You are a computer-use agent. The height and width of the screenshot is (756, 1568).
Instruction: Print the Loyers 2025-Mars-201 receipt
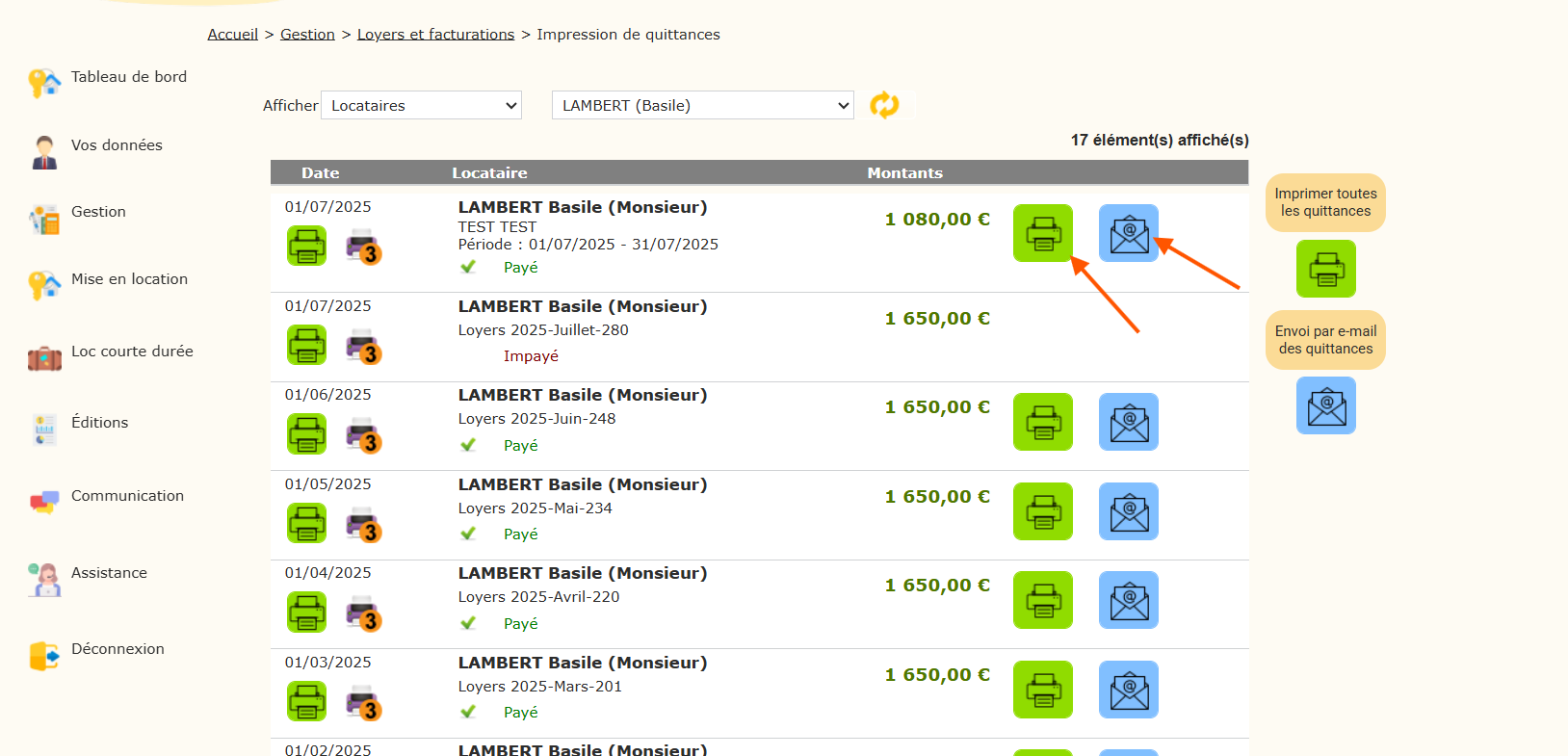coord(1043,690)
